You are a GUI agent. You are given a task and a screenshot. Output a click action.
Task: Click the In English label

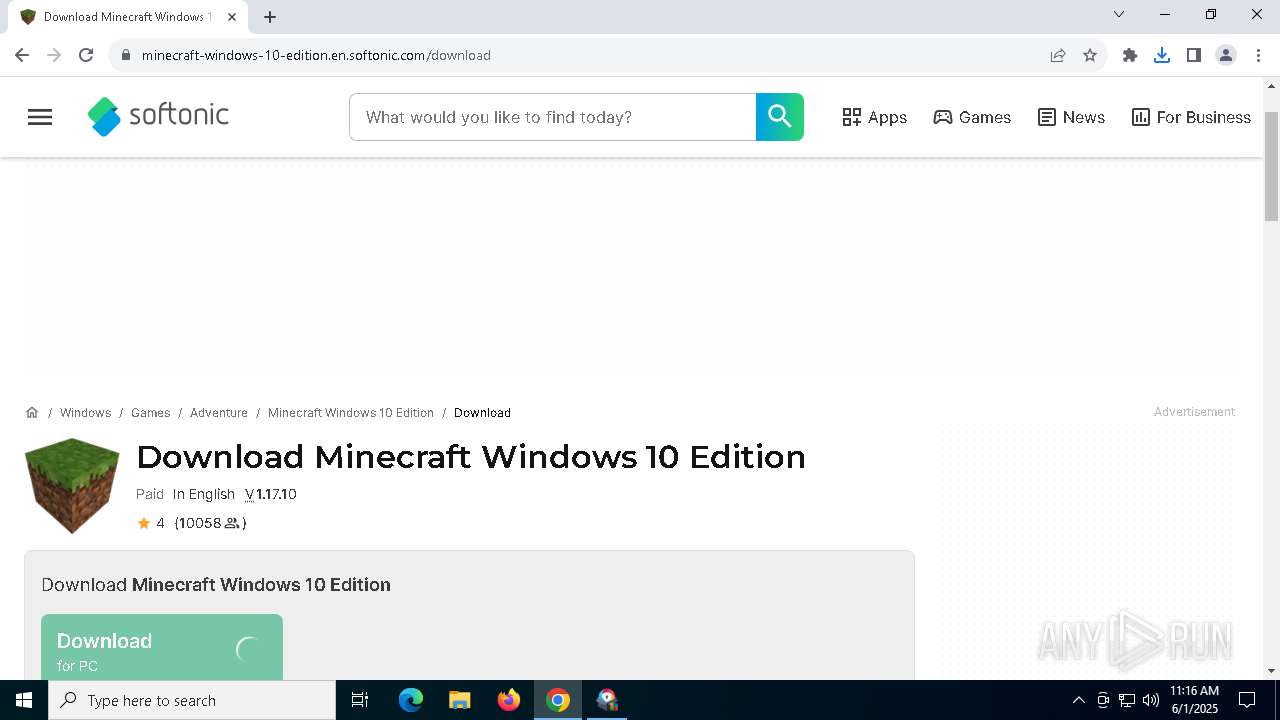pos(204,494)
